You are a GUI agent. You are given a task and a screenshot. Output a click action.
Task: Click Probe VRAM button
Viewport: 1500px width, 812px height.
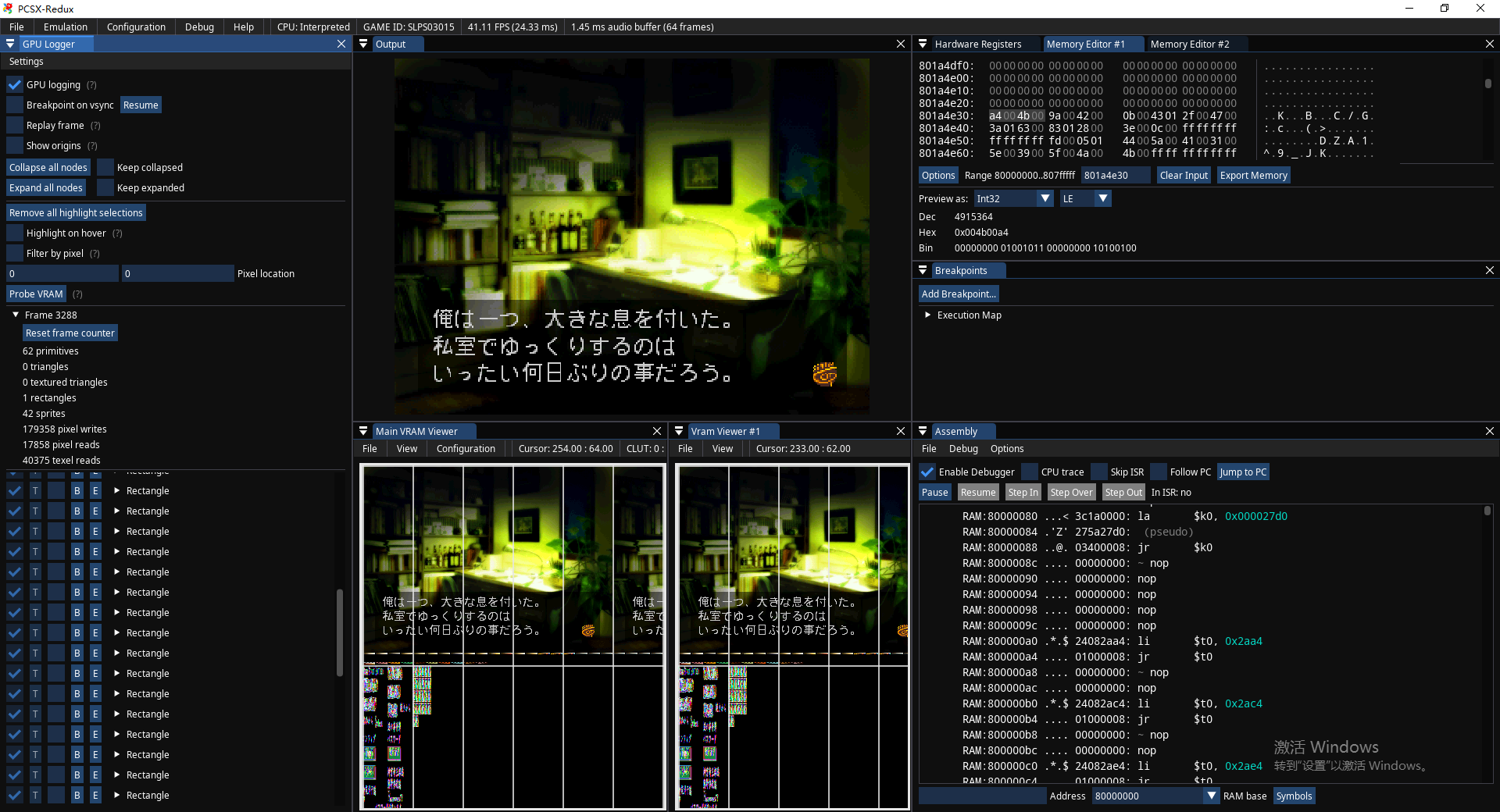point(36,294)
